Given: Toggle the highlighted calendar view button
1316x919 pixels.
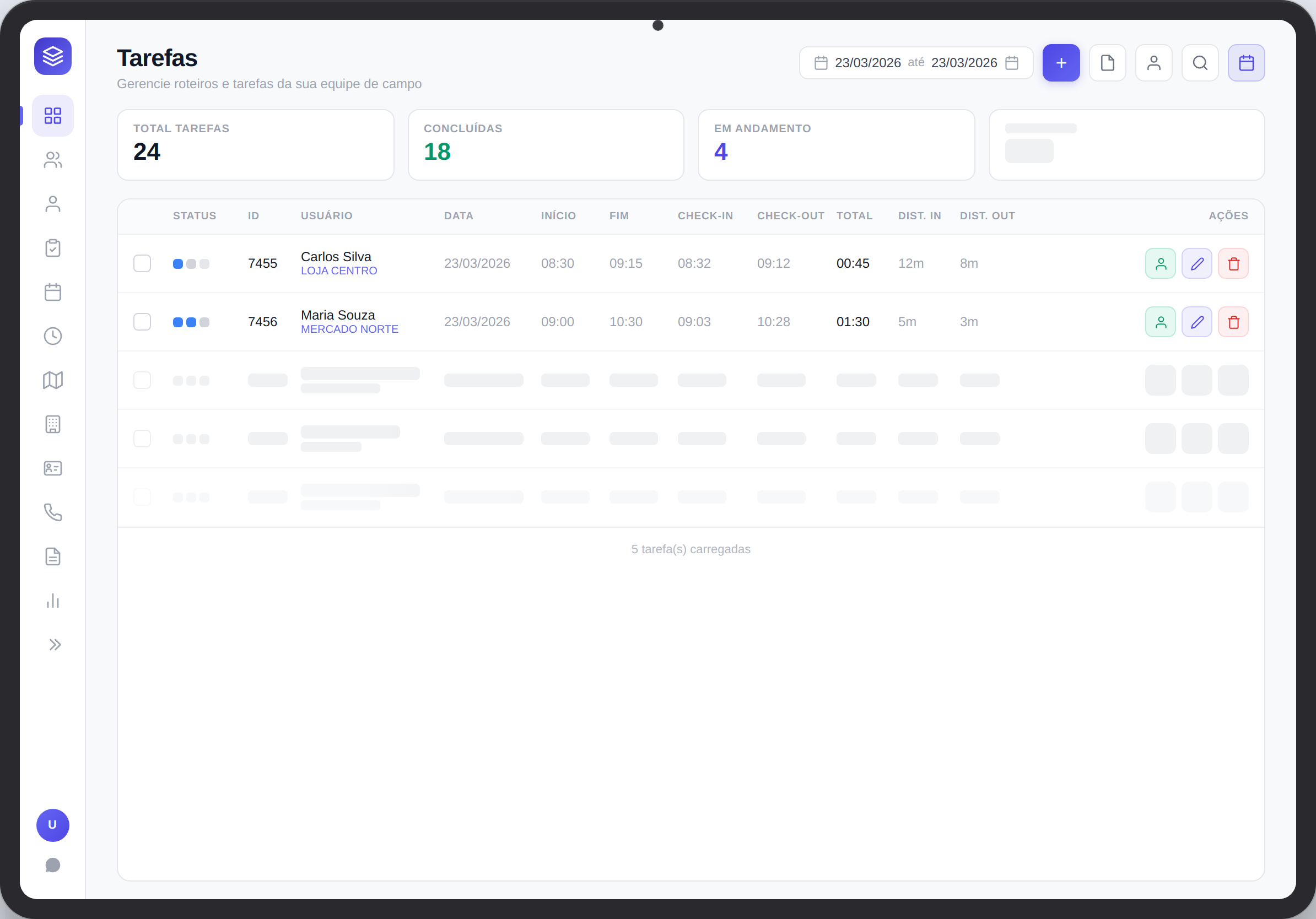Looking at the screenshot, I should [1246, 63].
